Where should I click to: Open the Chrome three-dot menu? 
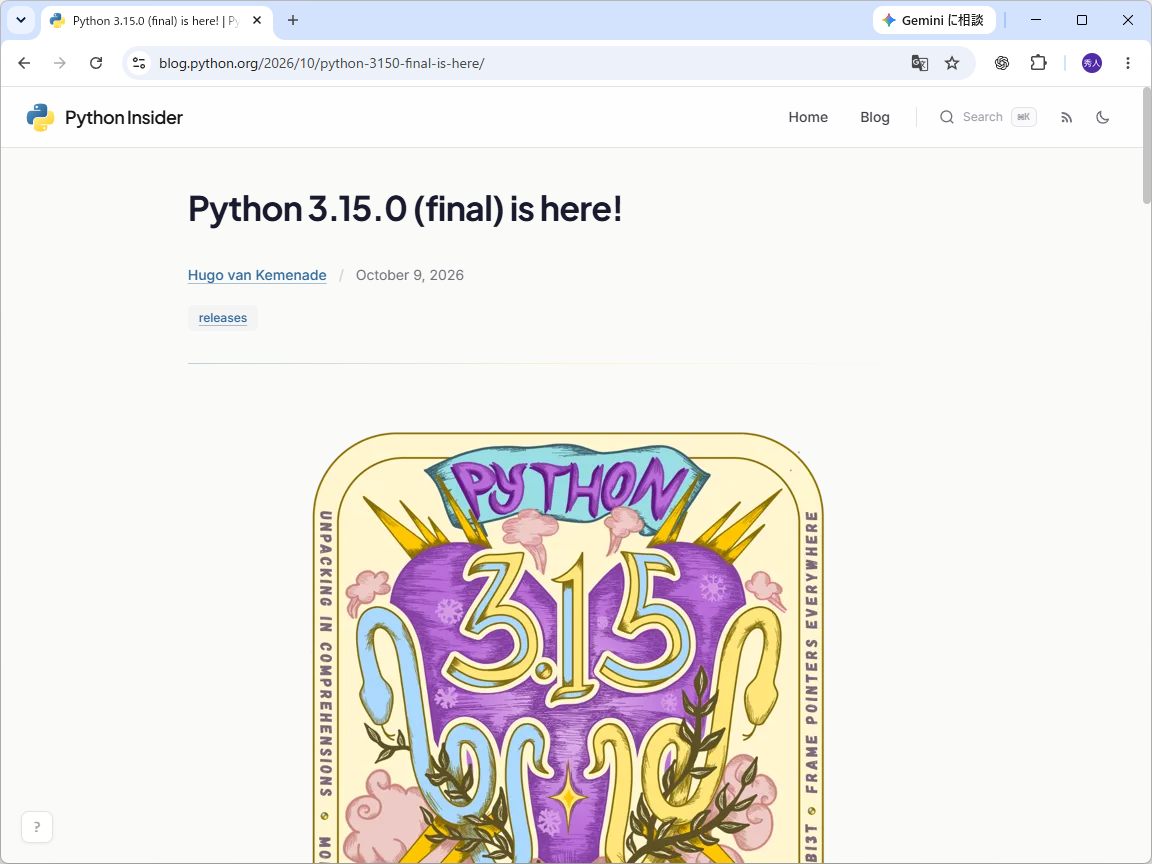point(1128,63)
